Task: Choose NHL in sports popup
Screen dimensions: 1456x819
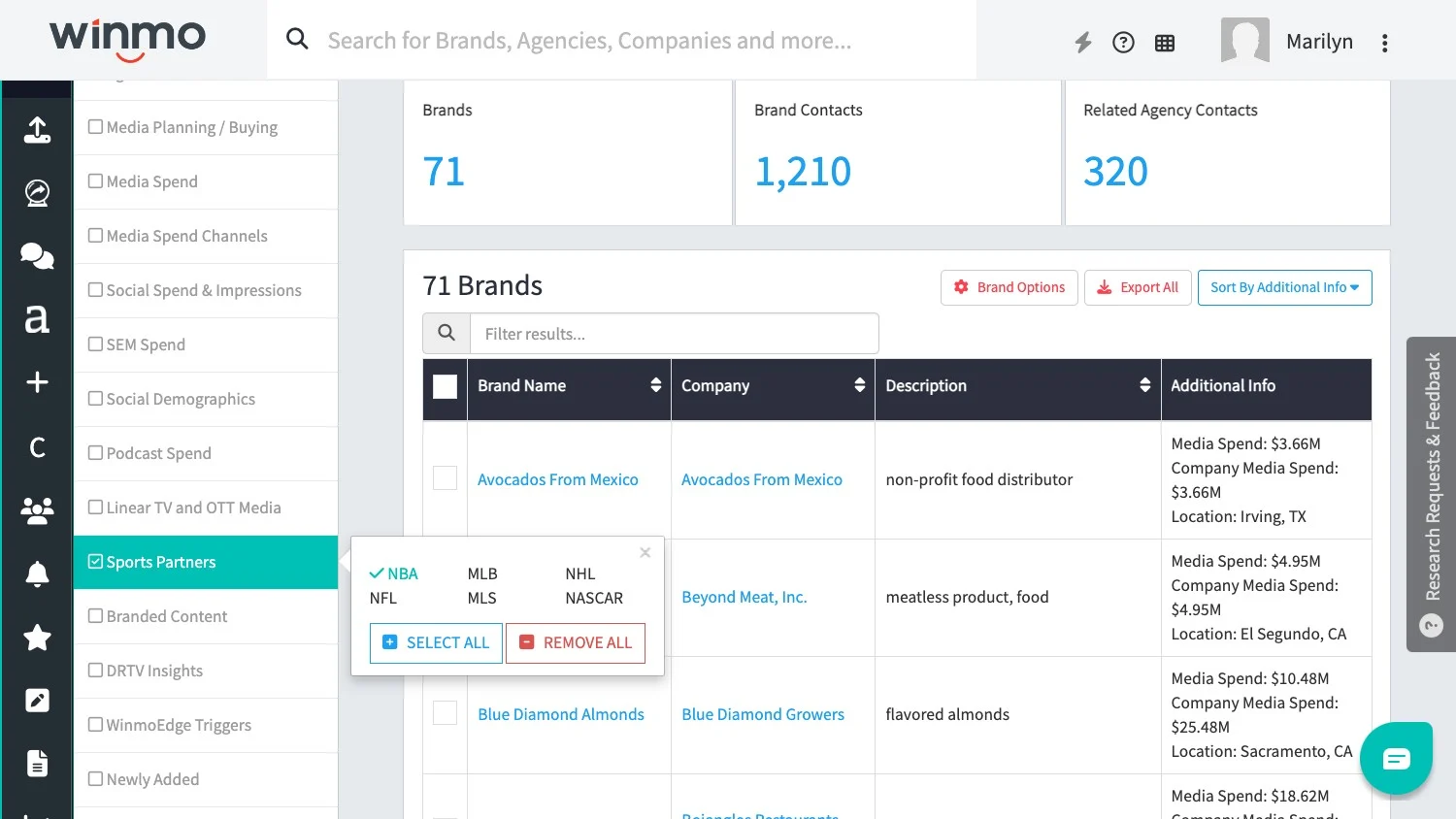Action: 580,573
